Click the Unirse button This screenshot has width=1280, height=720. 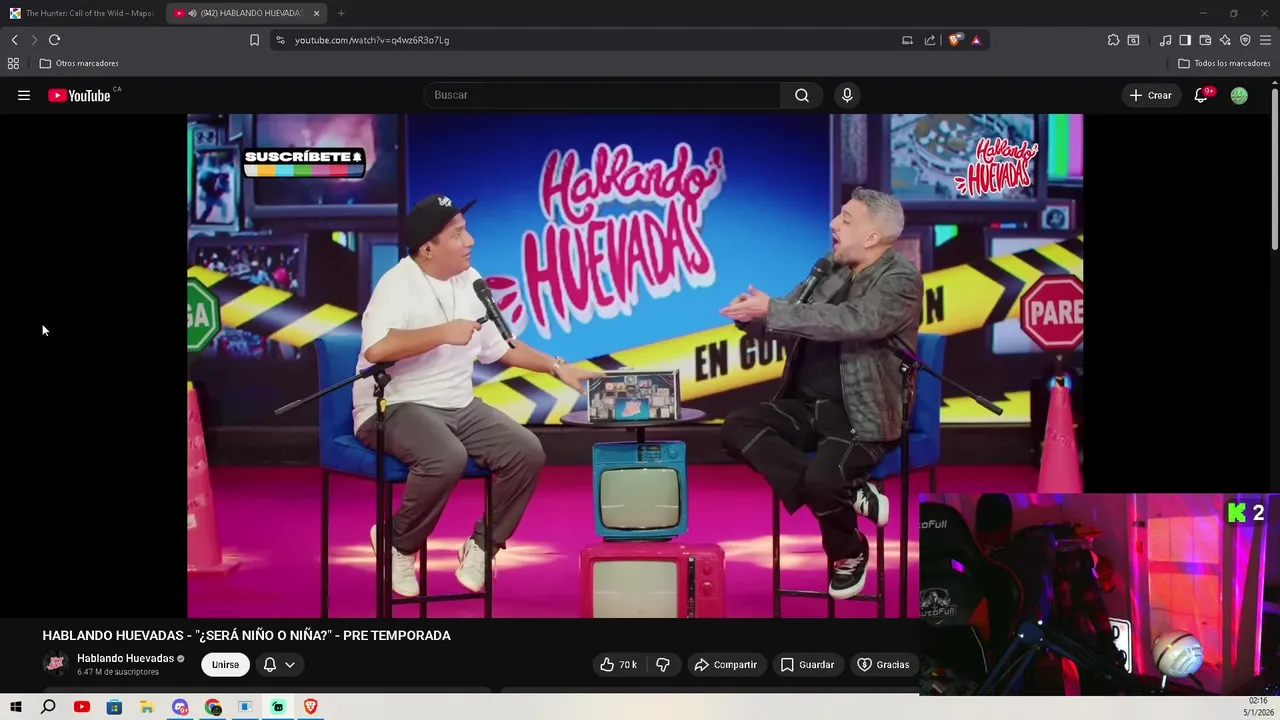pyautogui.click(x=225, y=664)
